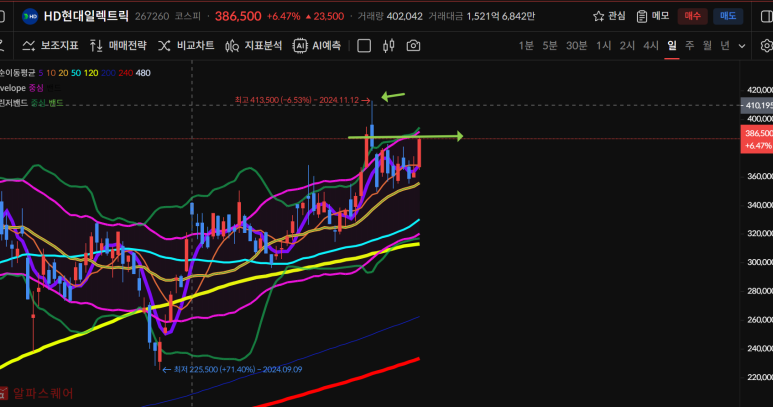The image size is (773, 407).
Task: Add stock to 관심 favorites star
Action: tap(609, 16)
